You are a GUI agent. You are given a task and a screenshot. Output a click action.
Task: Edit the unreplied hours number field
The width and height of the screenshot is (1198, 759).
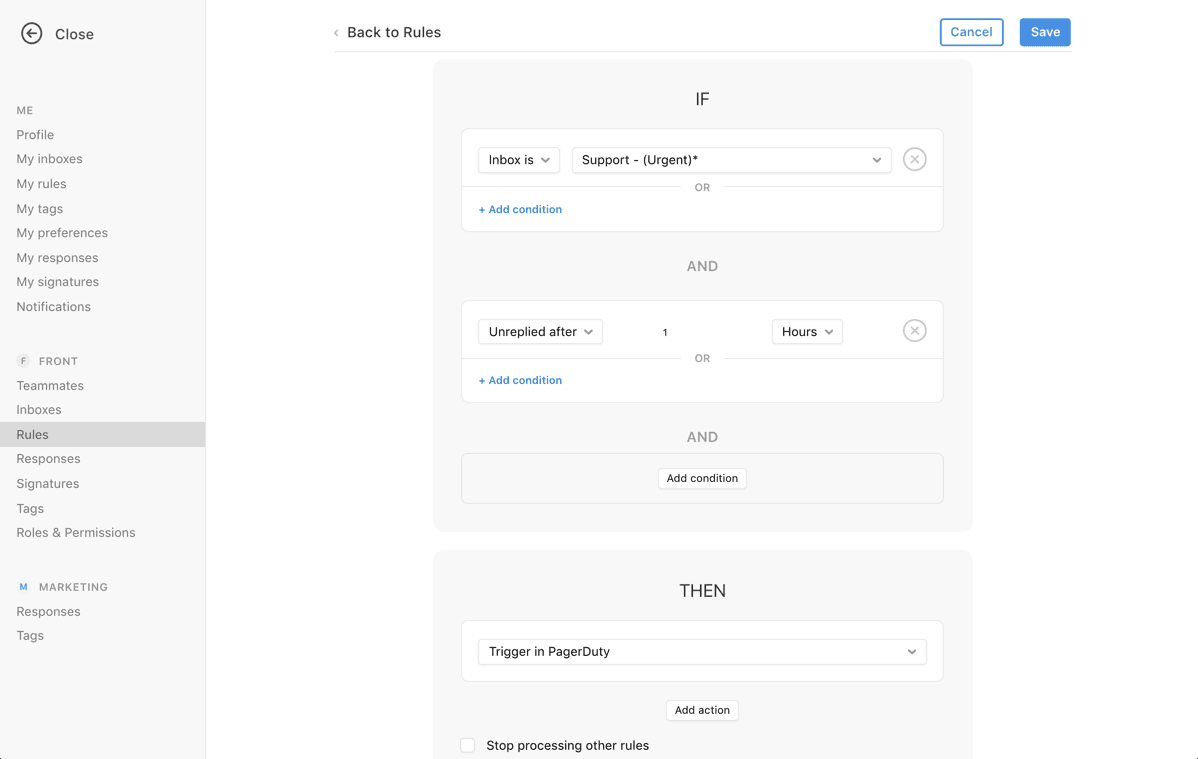(x=665, y=332)
